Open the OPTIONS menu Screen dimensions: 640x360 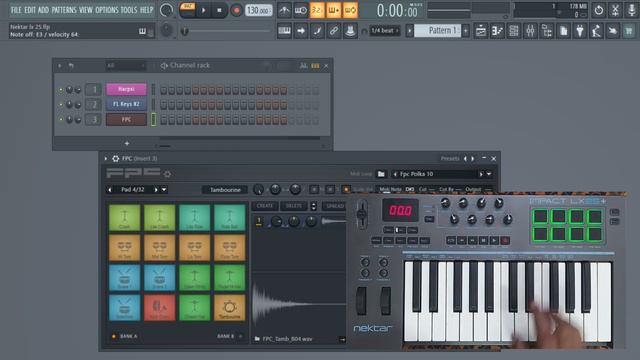coord(107,10)
